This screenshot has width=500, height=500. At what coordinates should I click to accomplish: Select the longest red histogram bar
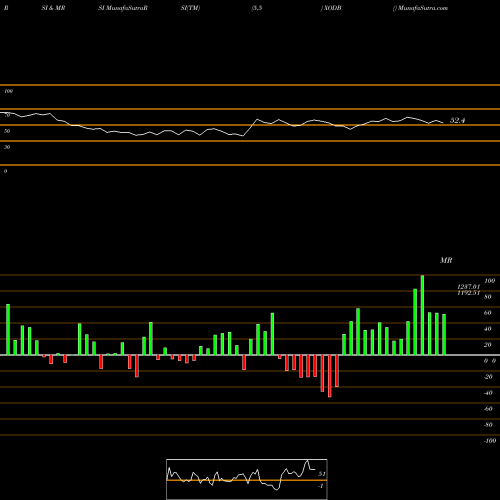(x=330, y=376)
